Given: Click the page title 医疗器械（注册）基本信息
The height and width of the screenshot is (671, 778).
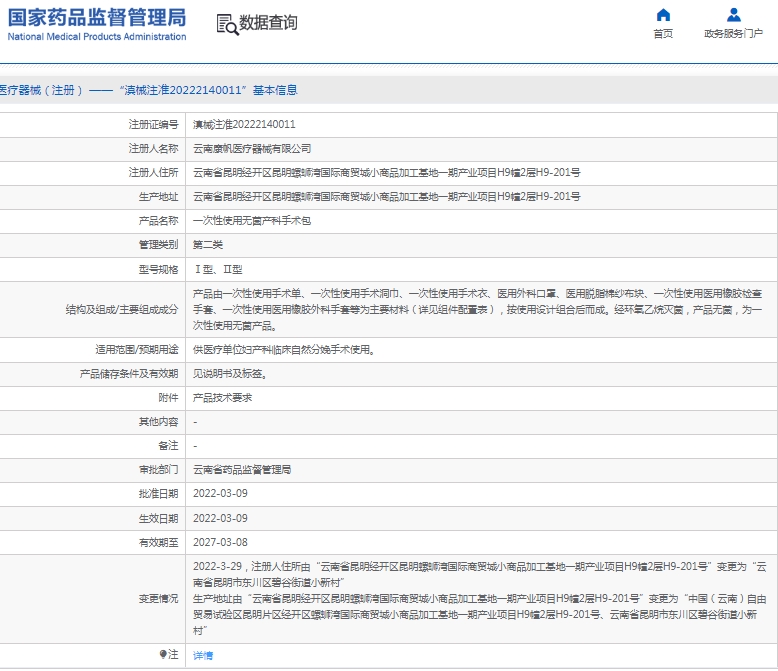Looking at the screenshot, I should 148,90.
